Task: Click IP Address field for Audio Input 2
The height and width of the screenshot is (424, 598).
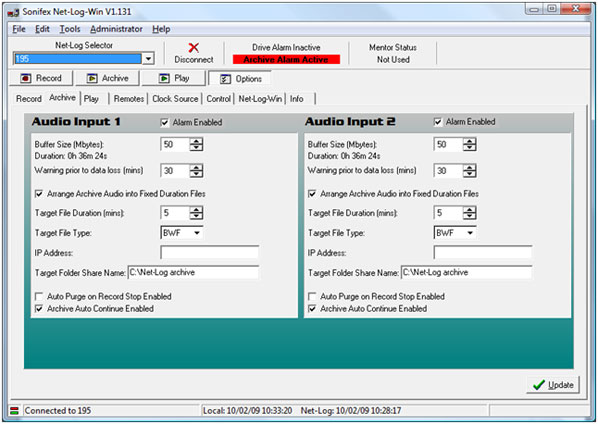Action: (483, 252)
